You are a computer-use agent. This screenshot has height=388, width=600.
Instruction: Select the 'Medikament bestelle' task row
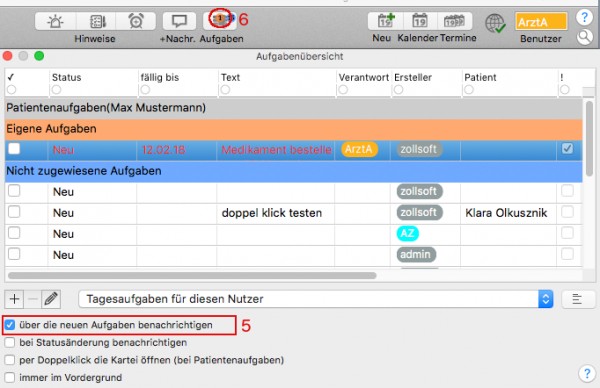click(x=293, y=150)
